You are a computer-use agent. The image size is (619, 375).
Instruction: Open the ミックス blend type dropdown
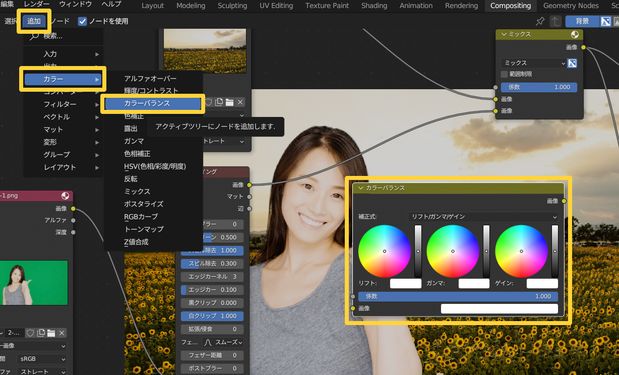pyautogui.click(x=534, y=63)
